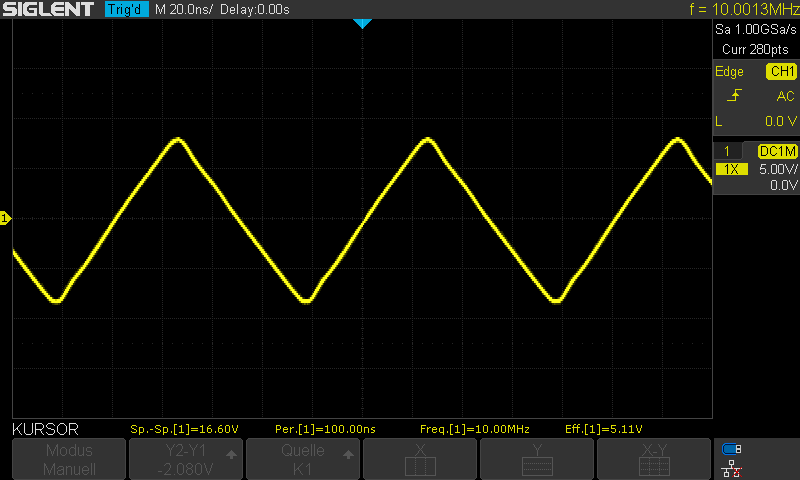This screenshot has width=800, height=480.
Task: Click the up arrow on Quelle softkey
Action: point(348,454)
